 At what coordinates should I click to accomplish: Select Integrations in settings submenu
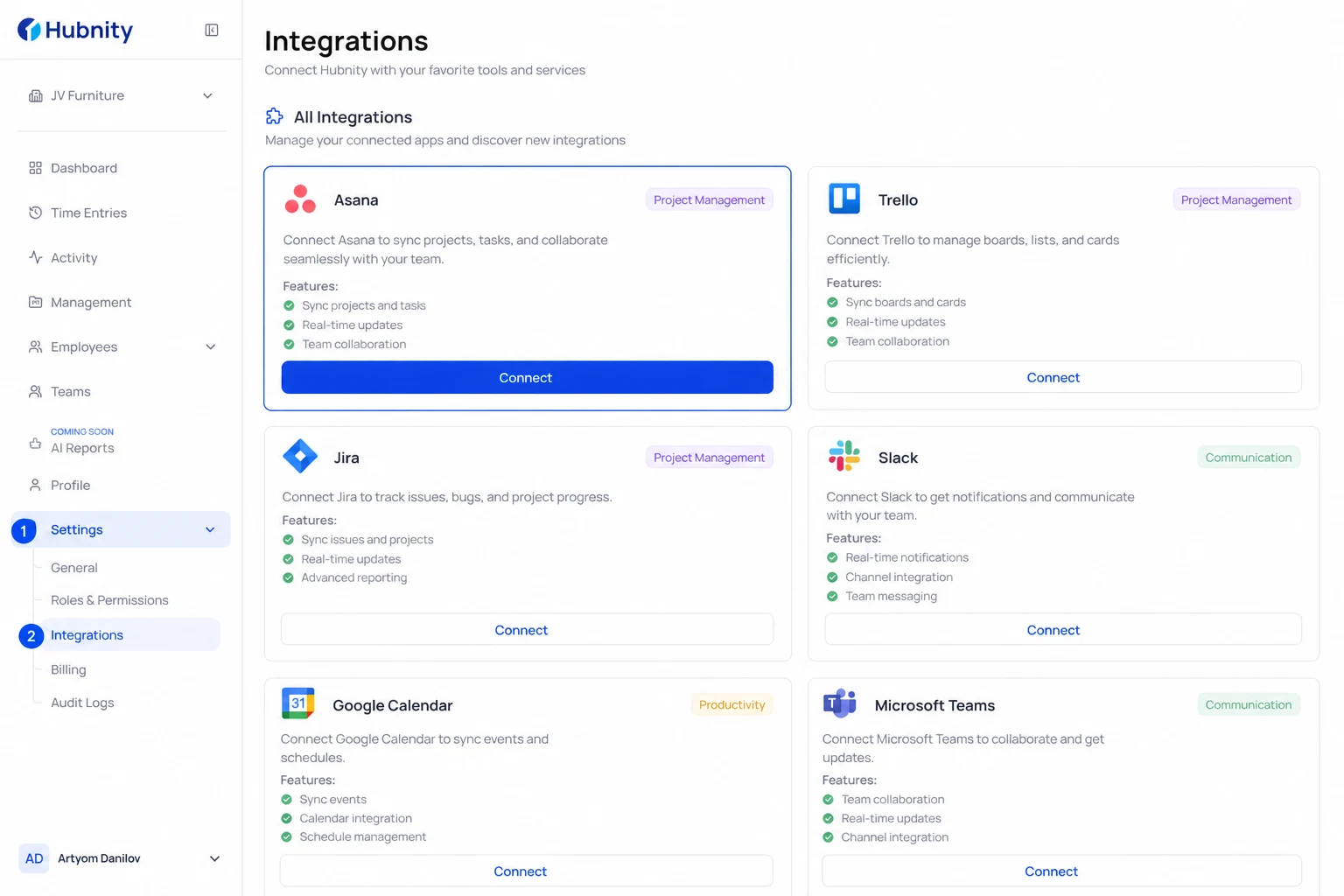click(x=129, y=635)
